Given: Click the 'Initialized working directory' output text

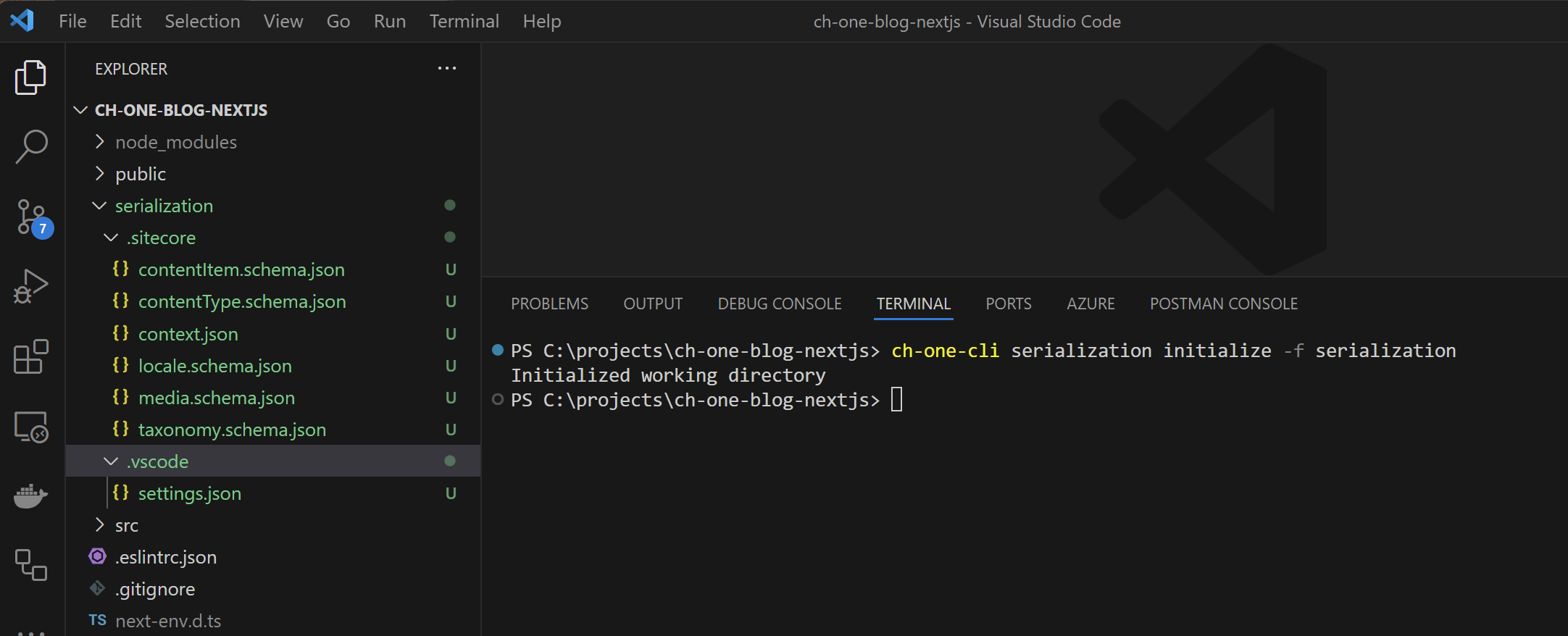Looking at the screenshot, I should (x=668, y=375).
